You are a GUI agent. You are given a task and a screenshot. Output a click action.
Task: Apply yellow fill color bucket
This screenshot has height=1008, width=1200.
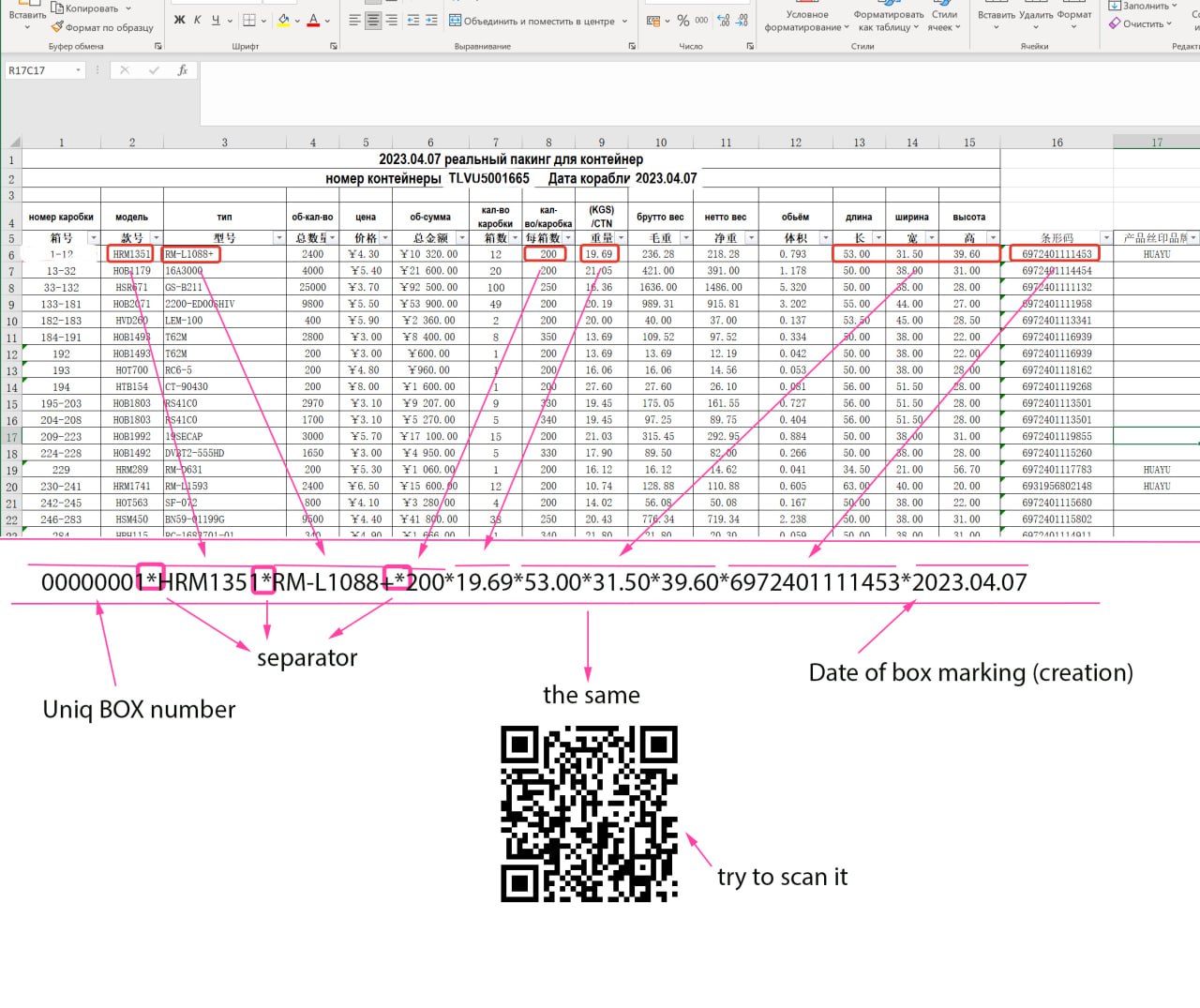(x=283, y=20)
